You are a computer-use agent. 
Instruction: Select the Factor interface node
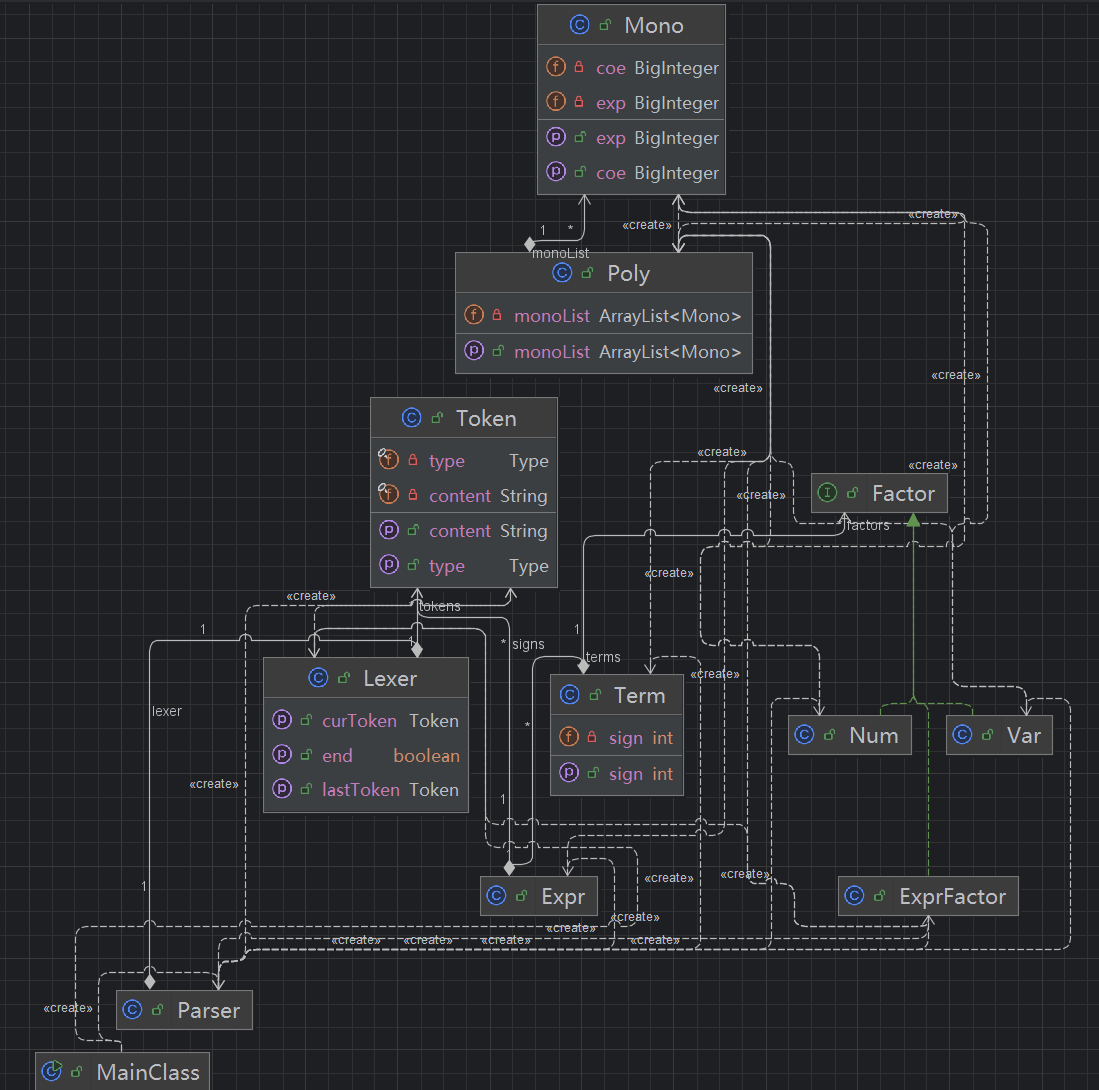879,493
